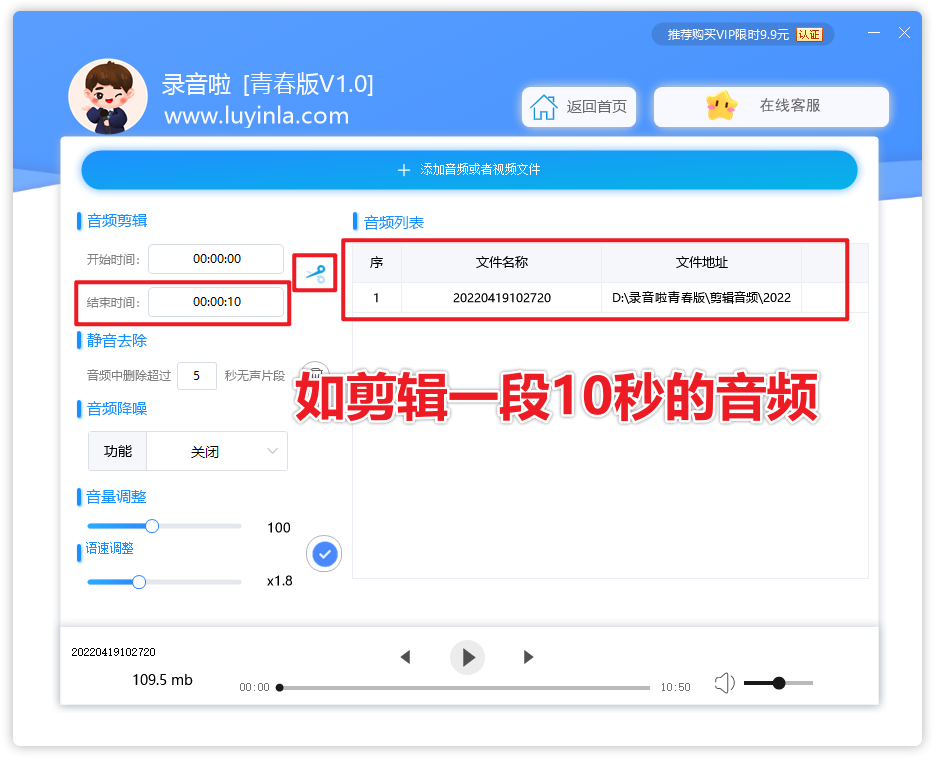Image resolution: width=940 pixels, height=760 pixels.
Task: Click 添加音频或者视频文件 button
Action: click(x=469, y=170)
